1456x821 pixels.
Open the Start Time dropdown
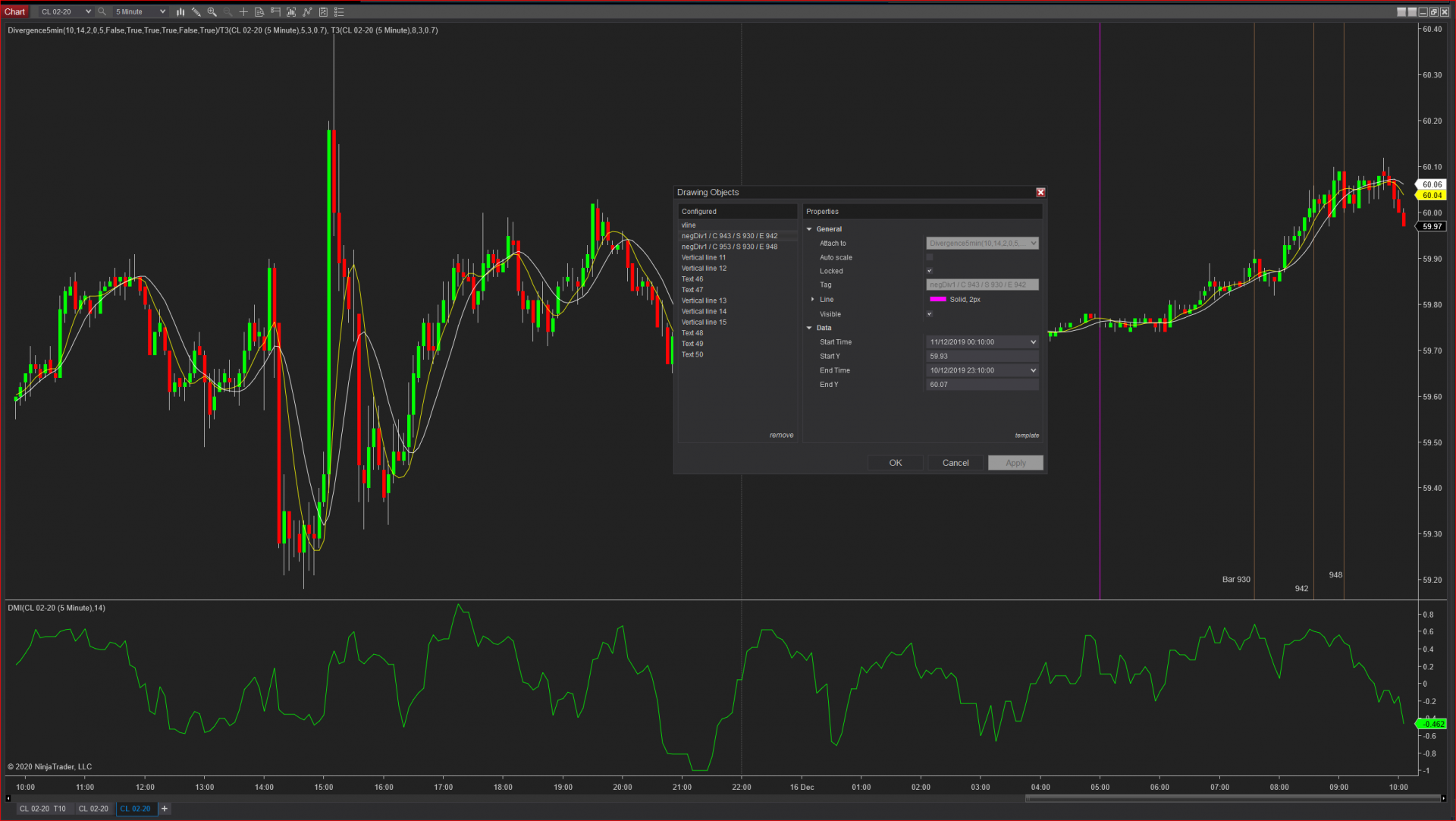point(1032,342)
